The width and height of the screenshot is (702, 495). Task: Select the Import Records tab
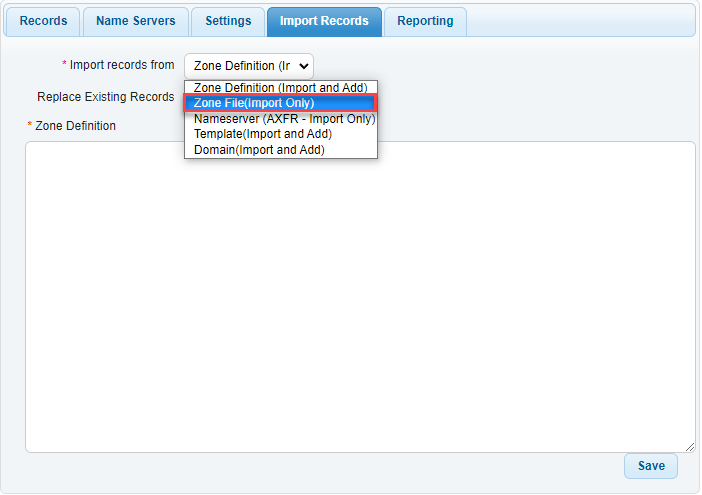click(x=324, y=21)
